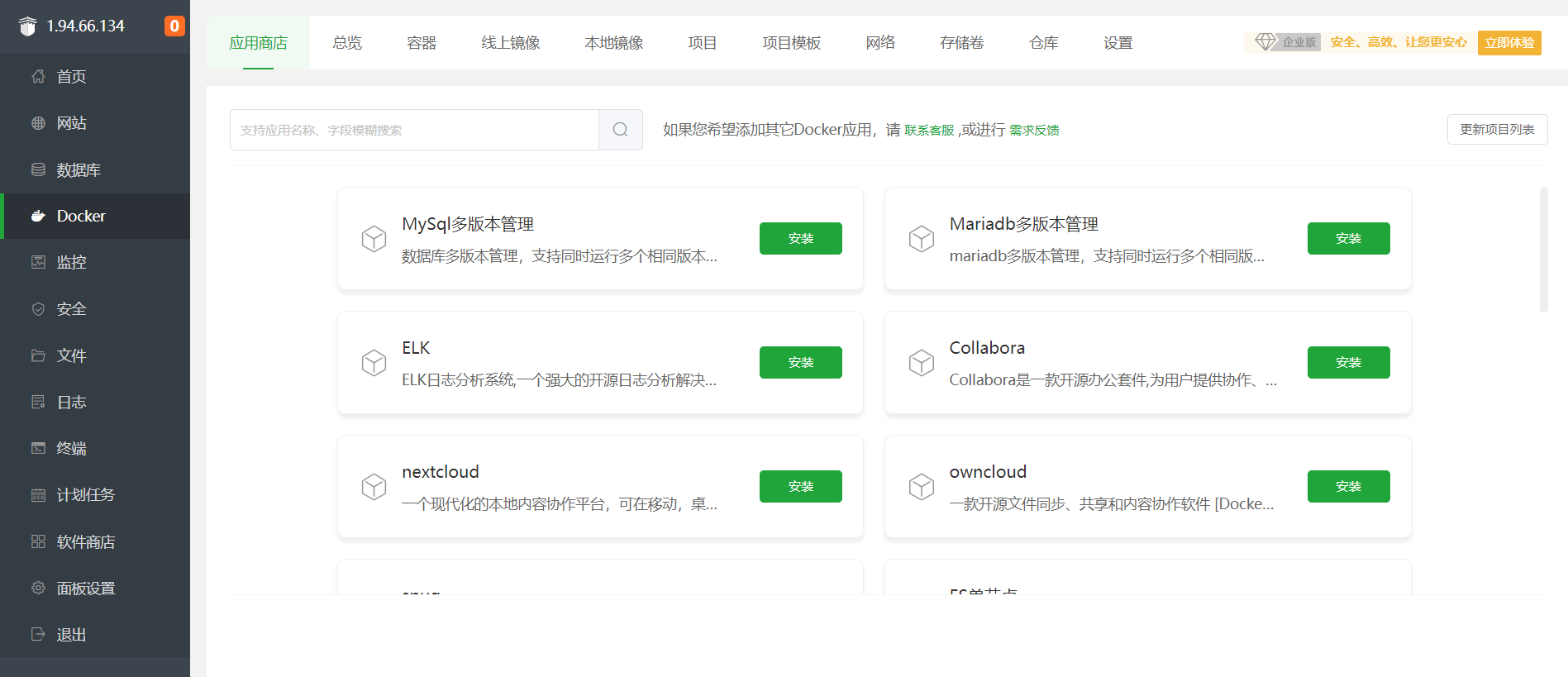This screenshot has width=1568, height=677.
Task: Click the cube icon of MySql多版本管理
Action: click(374, 239)
